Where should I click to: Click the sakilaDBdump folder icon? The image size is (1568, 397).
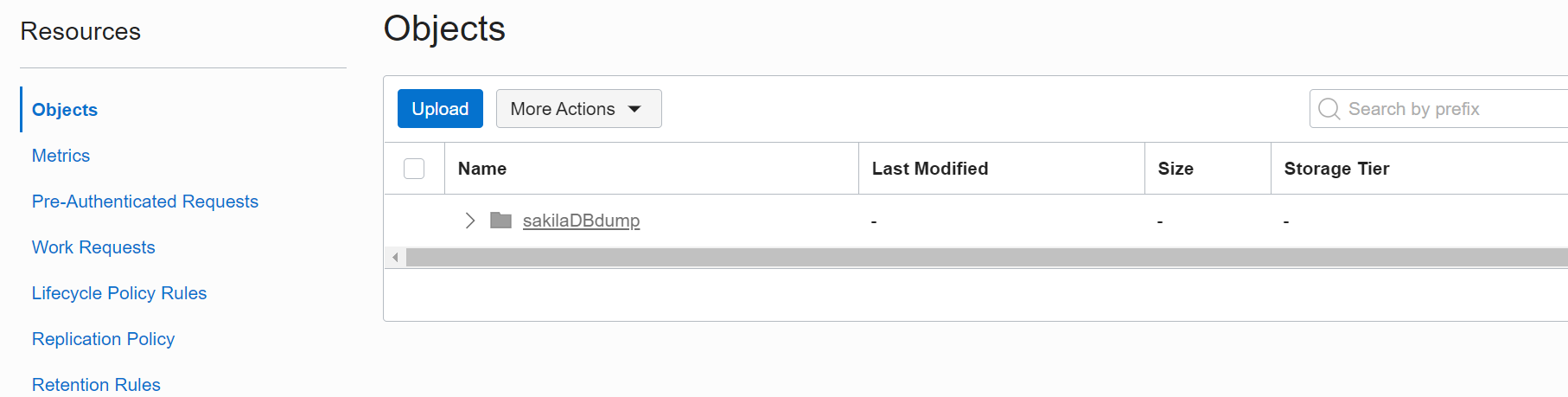point(500,221)
